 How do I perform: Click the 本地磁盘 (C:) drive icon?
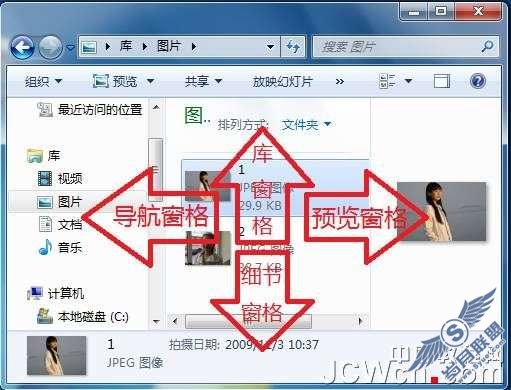(45, 316)
